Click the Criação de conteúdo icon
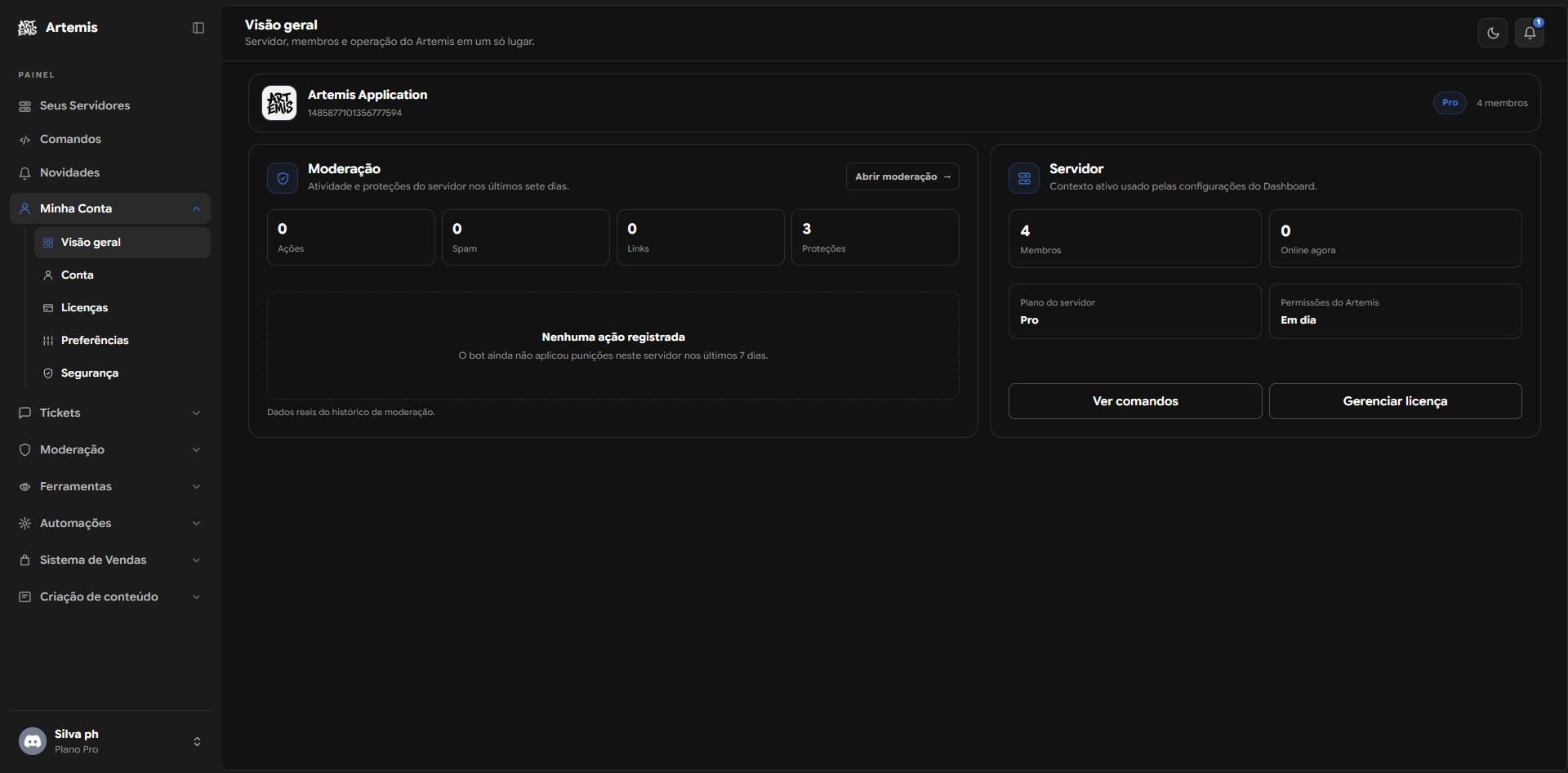Image resolution: width=1568 pixels, height=773 pixels. coord(25,597)
